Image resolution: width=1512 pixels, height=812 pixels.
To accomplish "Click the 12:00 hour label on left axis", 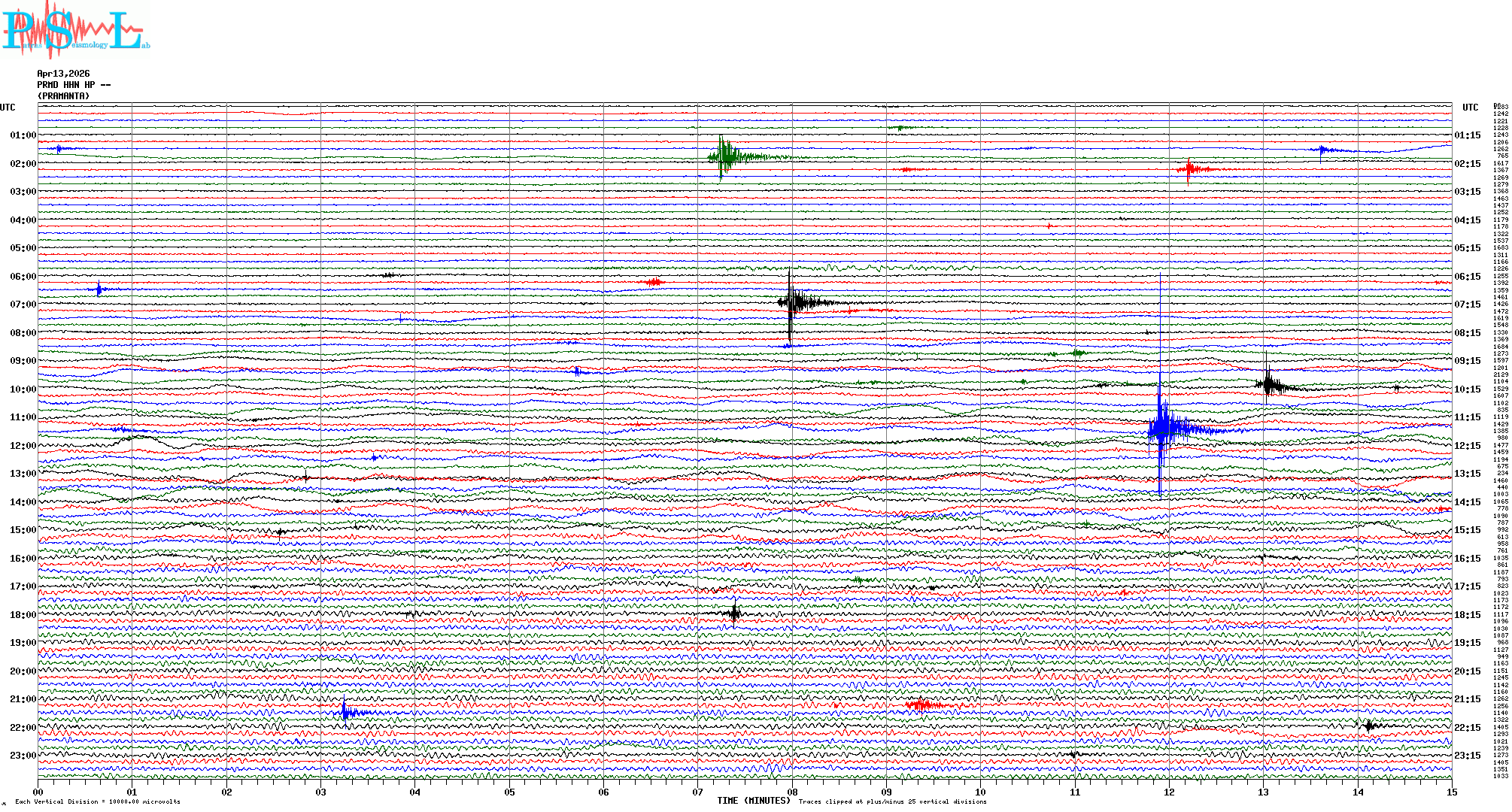I will pyautogui.click(x=23, y=446).
